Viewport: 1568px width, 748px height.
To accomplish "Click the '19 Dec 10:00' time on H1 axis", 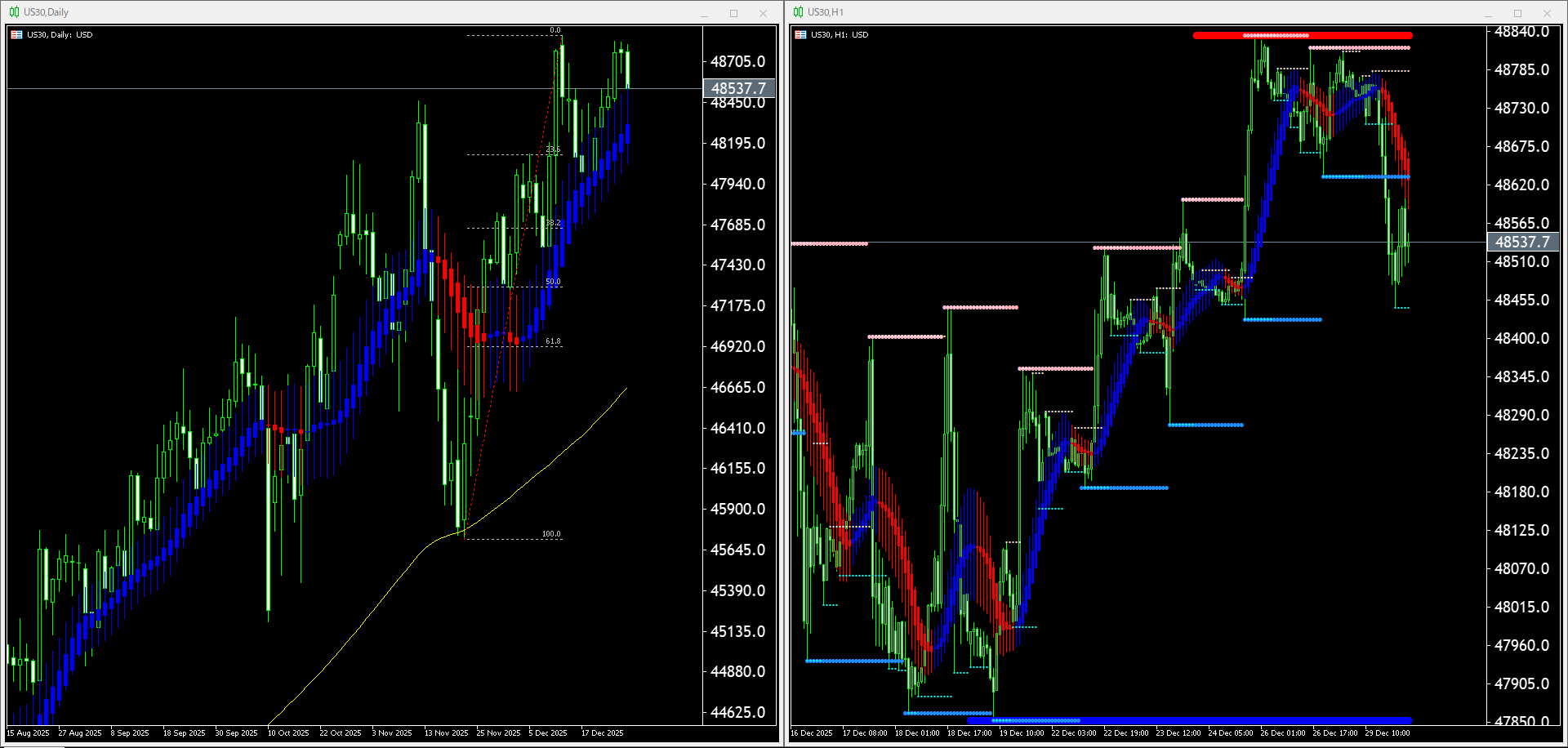I will click(x=1022, y=733).
